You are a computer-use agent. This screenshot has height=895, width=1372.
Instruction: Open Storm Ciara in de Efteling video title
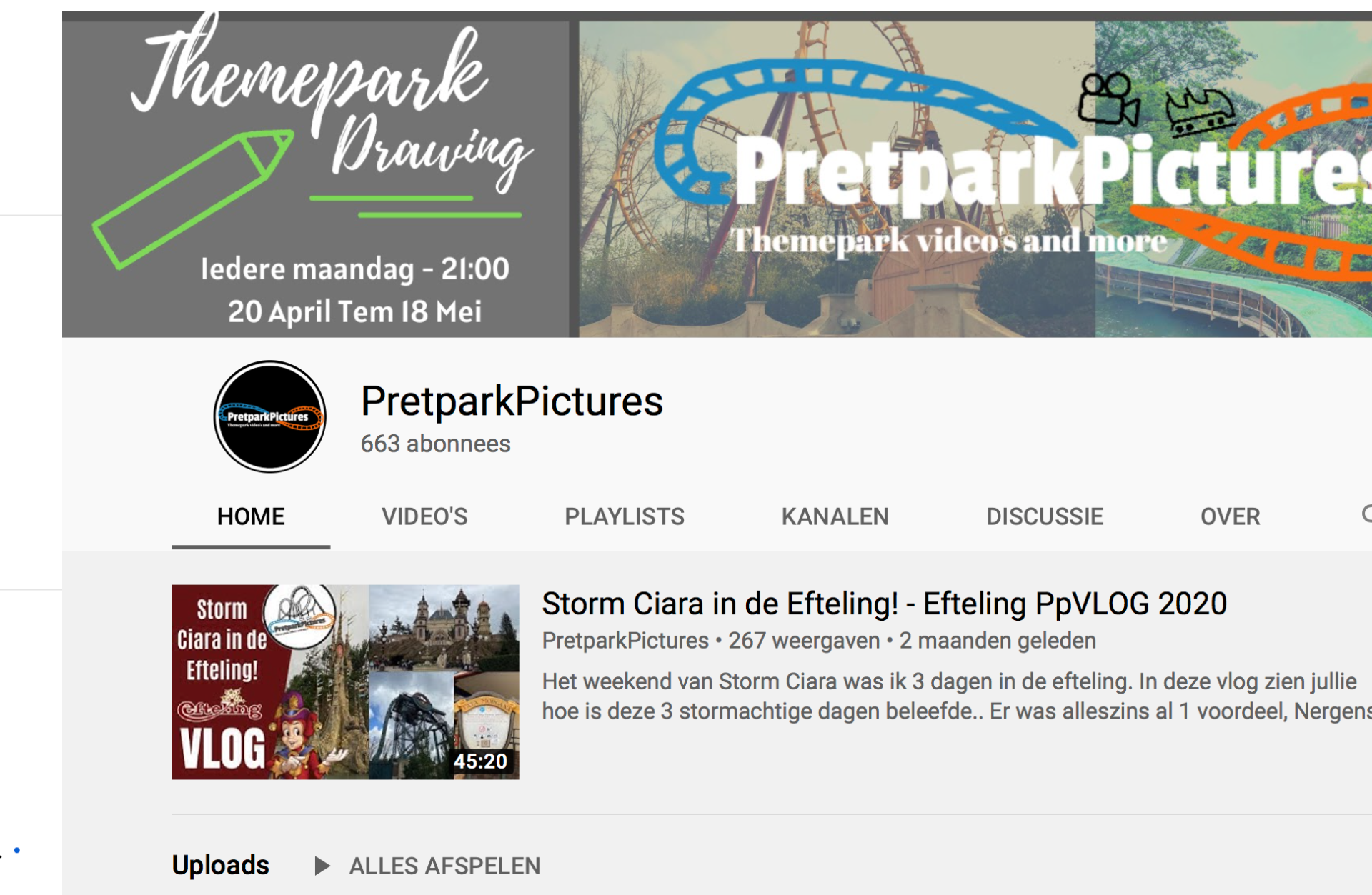(x=884, y=604)
